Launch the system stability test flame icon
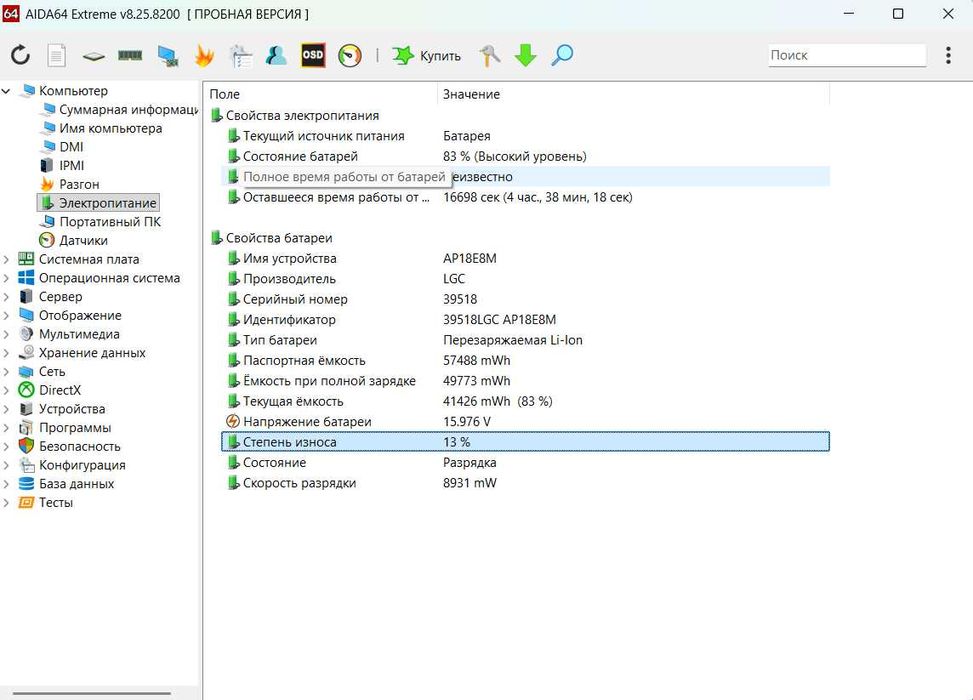 [x=204, y=55]
